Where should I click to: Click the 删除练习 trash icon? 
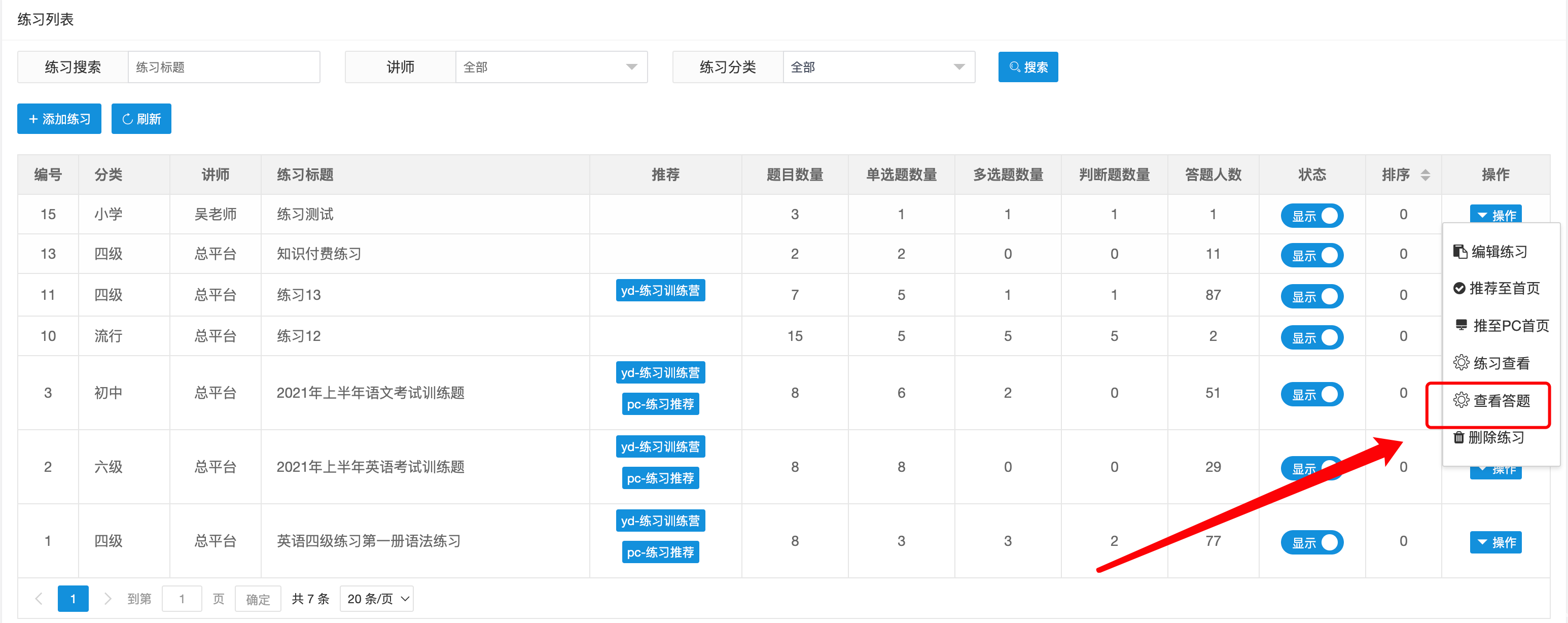[x=1458, y=437]
